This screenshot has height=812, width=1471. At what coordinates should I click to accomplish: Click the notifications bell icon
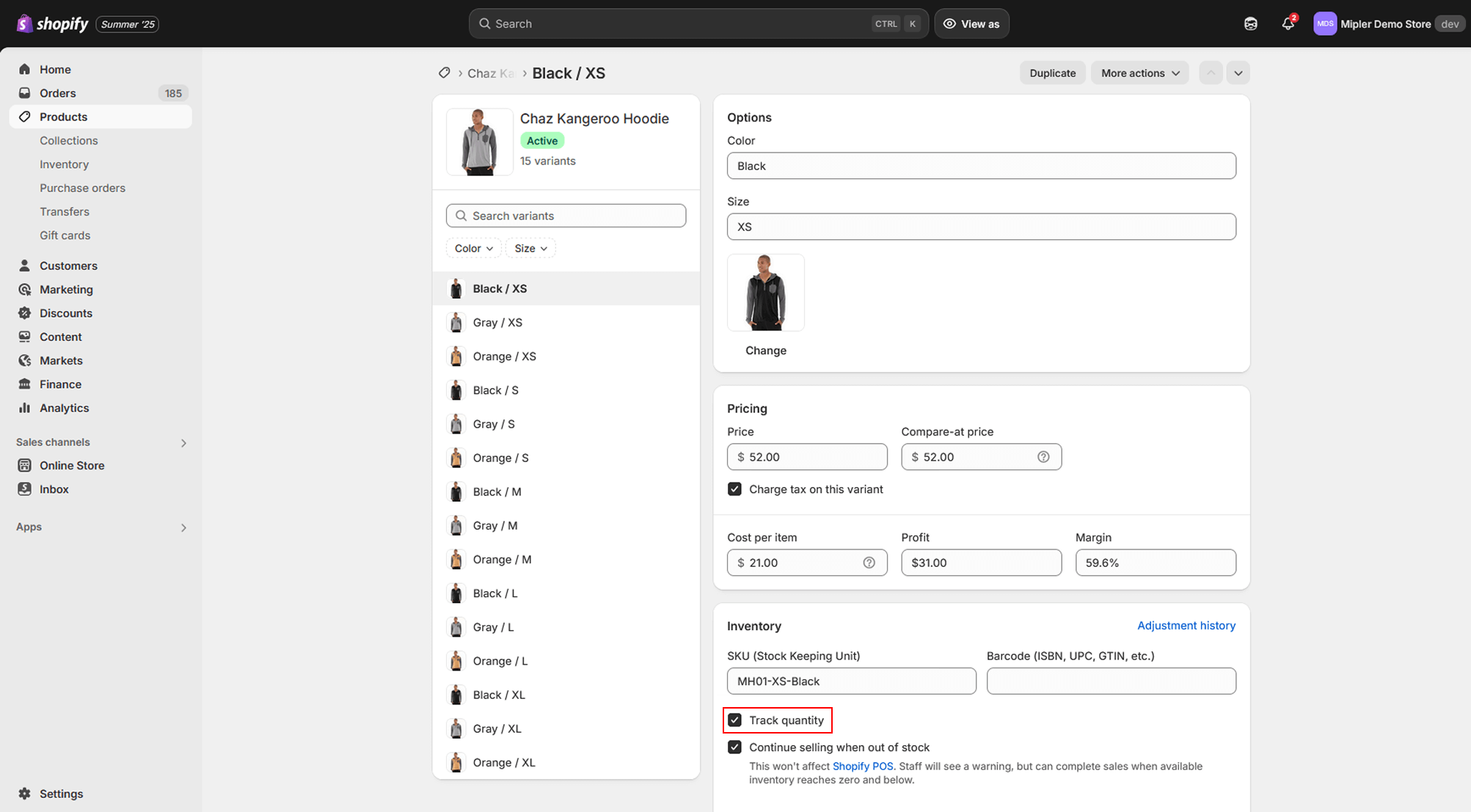point(1288,24)
